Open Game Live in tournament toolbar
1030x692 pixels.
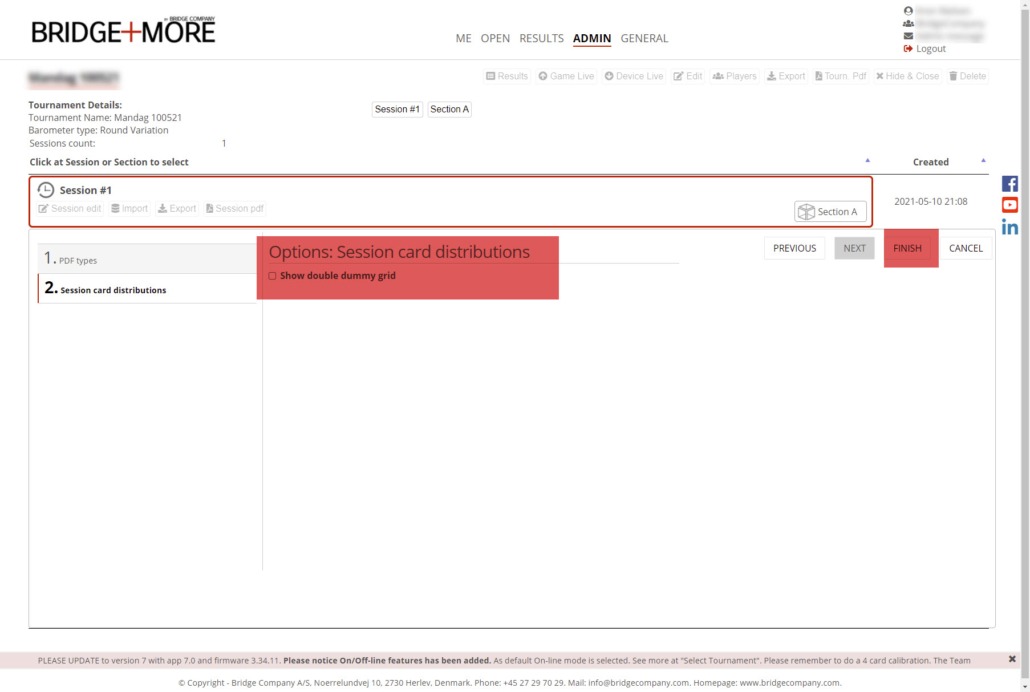click(566, 76)
